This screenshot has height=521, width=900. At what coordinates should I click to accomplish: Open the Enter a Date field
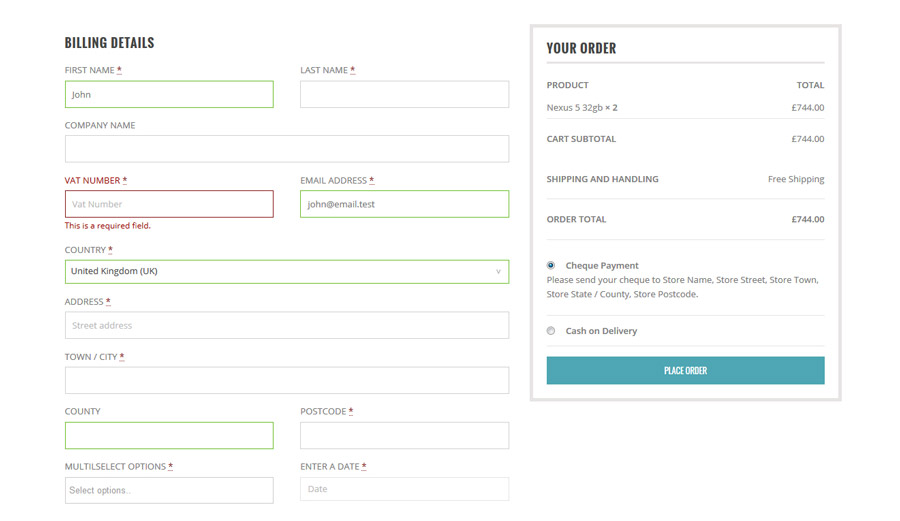(x=404, y=489)
